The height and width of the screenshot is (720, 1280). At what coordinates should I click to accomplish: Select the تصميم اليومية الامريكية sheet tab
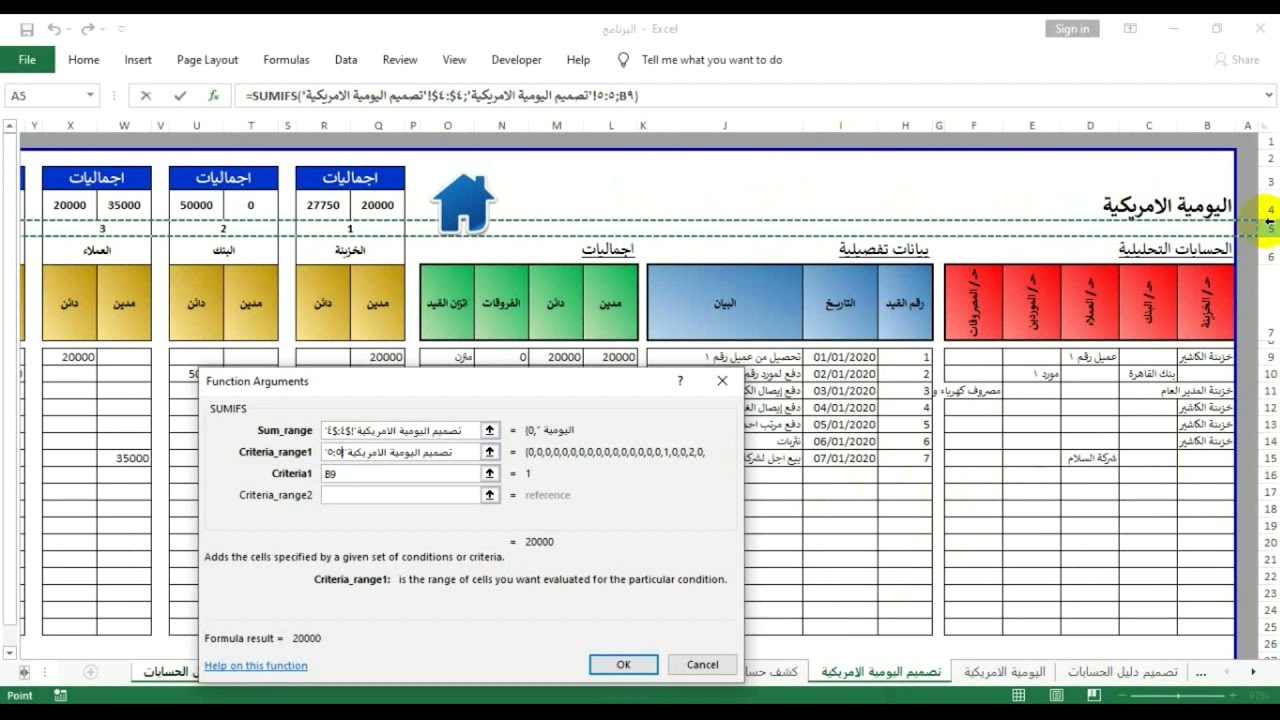[880, 672]
